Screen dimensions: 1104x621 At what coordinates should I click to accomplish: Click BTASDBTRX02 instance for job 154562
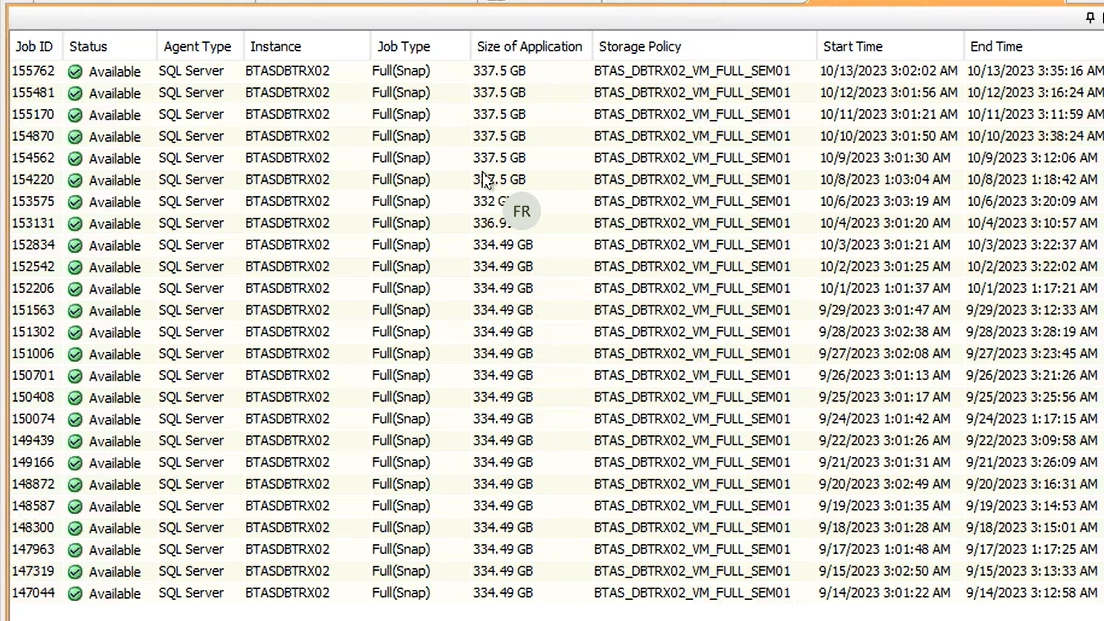pos(287,158)
